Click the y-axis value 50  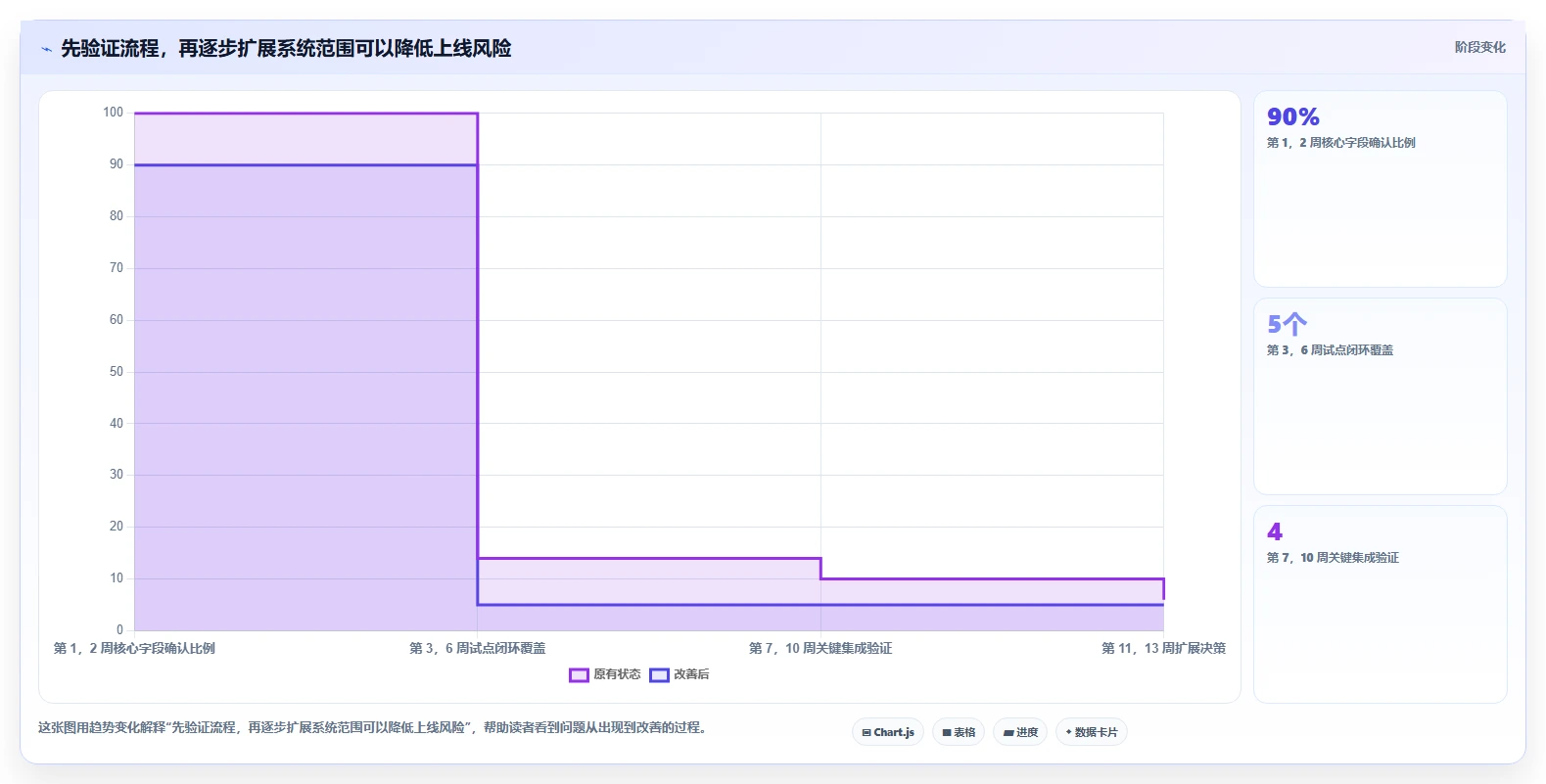pyautogui.click(x=117, y=372)
